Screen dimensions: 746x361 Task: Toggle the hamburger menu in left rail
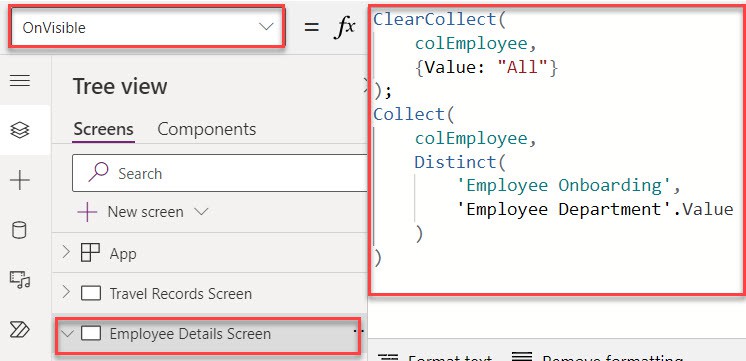[x=20, y=80]
